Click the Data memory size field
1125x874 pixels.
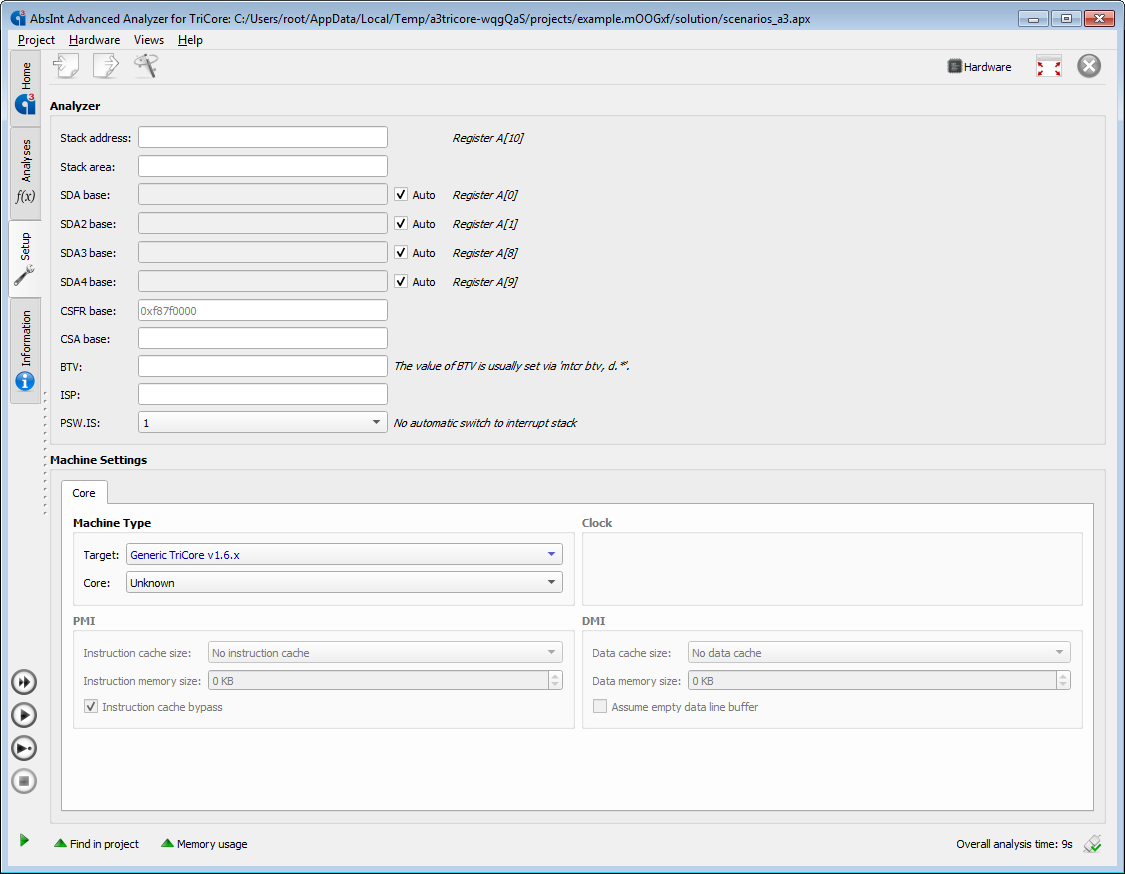point(872,681)
